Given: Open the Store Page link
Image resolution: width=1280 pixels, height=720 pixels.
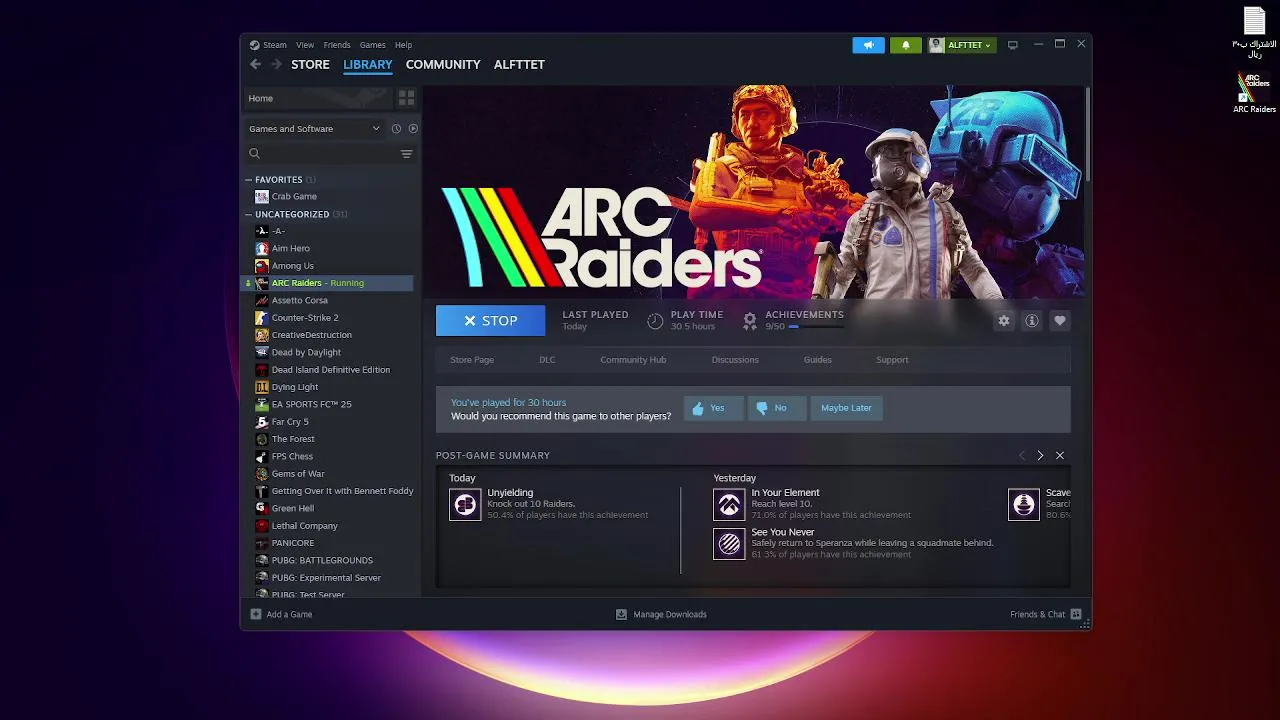Looking at the screenshot, I should pyautogui.click(x=472, y=360).
